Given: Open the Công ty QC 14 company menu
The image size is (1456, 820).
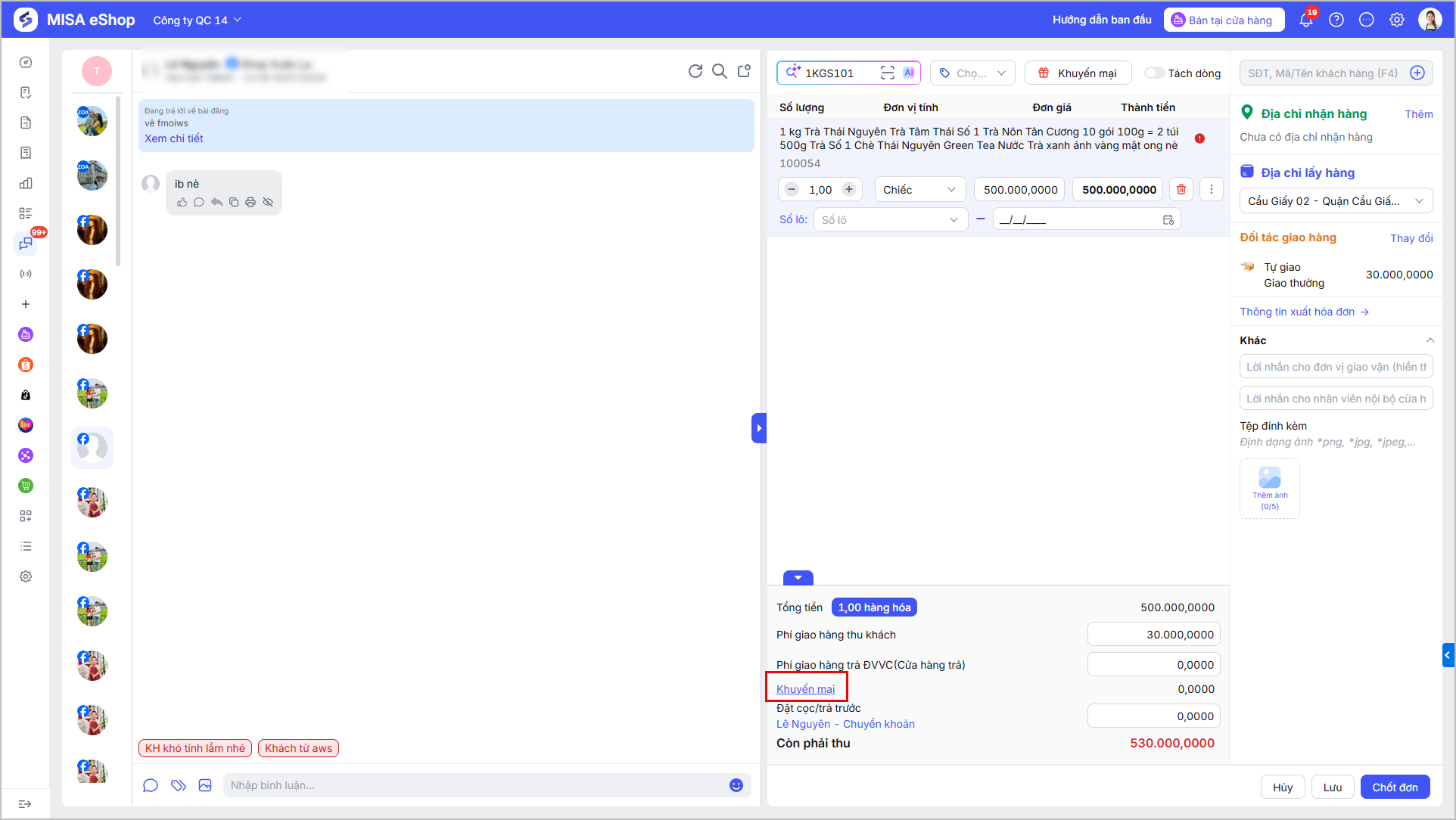Looking at the screenshot, I should tap(197, 20).
